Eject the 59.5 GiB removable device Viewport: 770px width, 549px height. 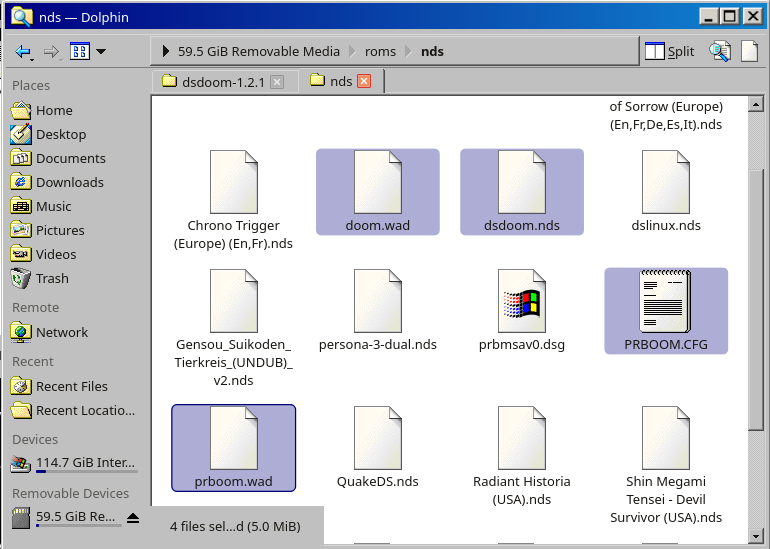(133, 518)
